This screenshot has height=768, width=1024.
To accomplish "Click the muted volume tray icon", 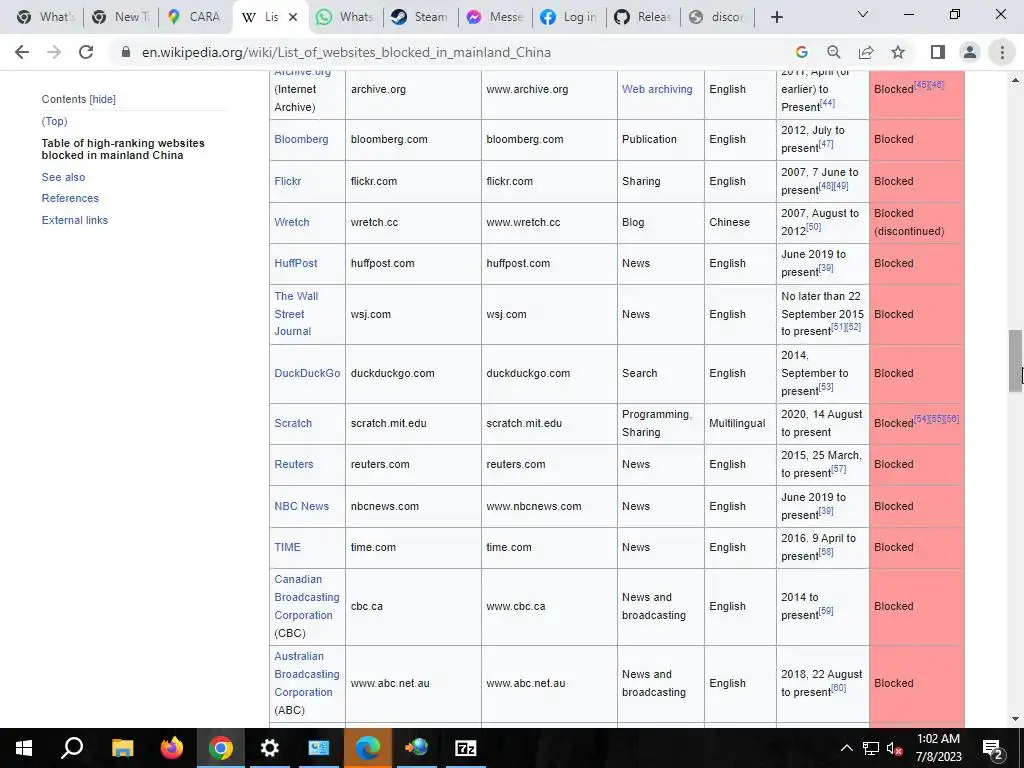I will pos(894,748).
